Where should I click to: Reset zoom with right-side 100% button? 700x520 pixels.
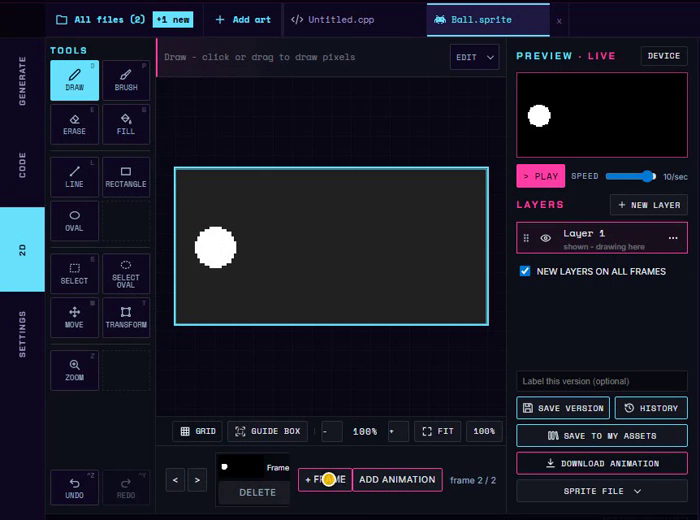tap(484, 431)
